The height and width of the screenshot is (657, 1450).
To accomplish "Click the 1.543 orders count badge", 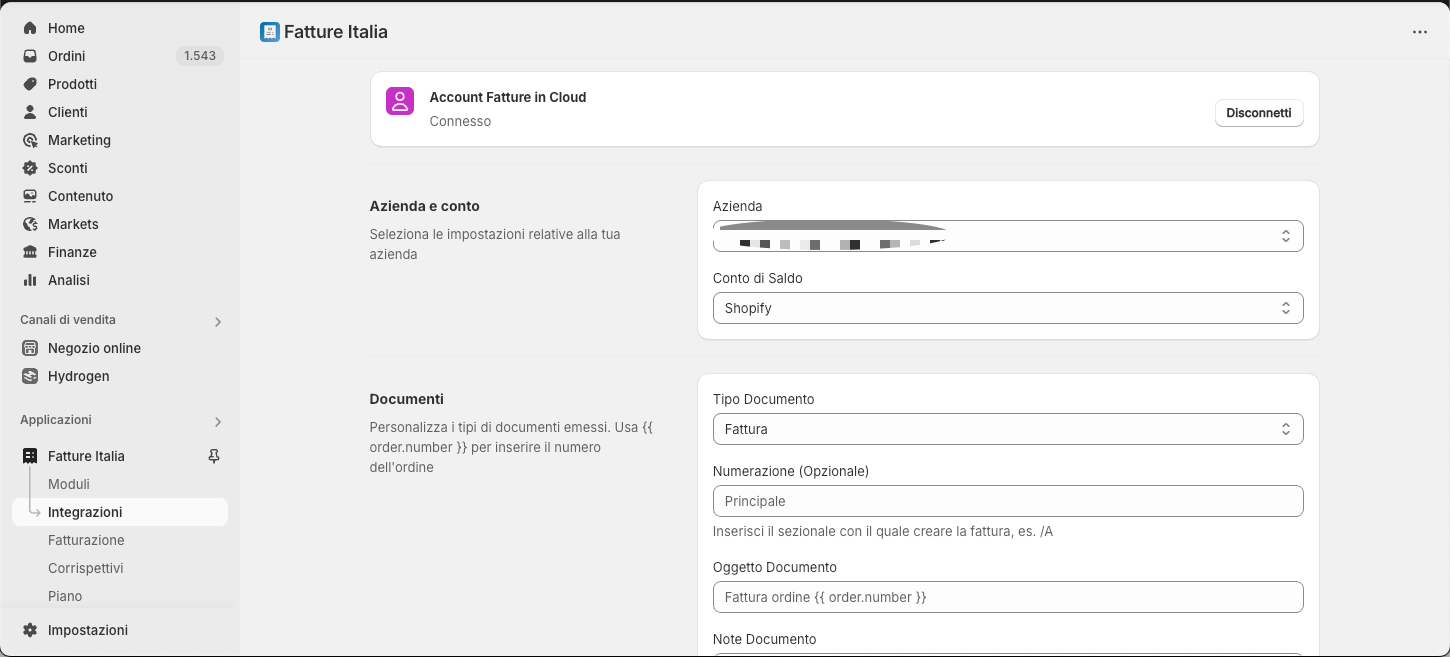I will tap(200, 56).
